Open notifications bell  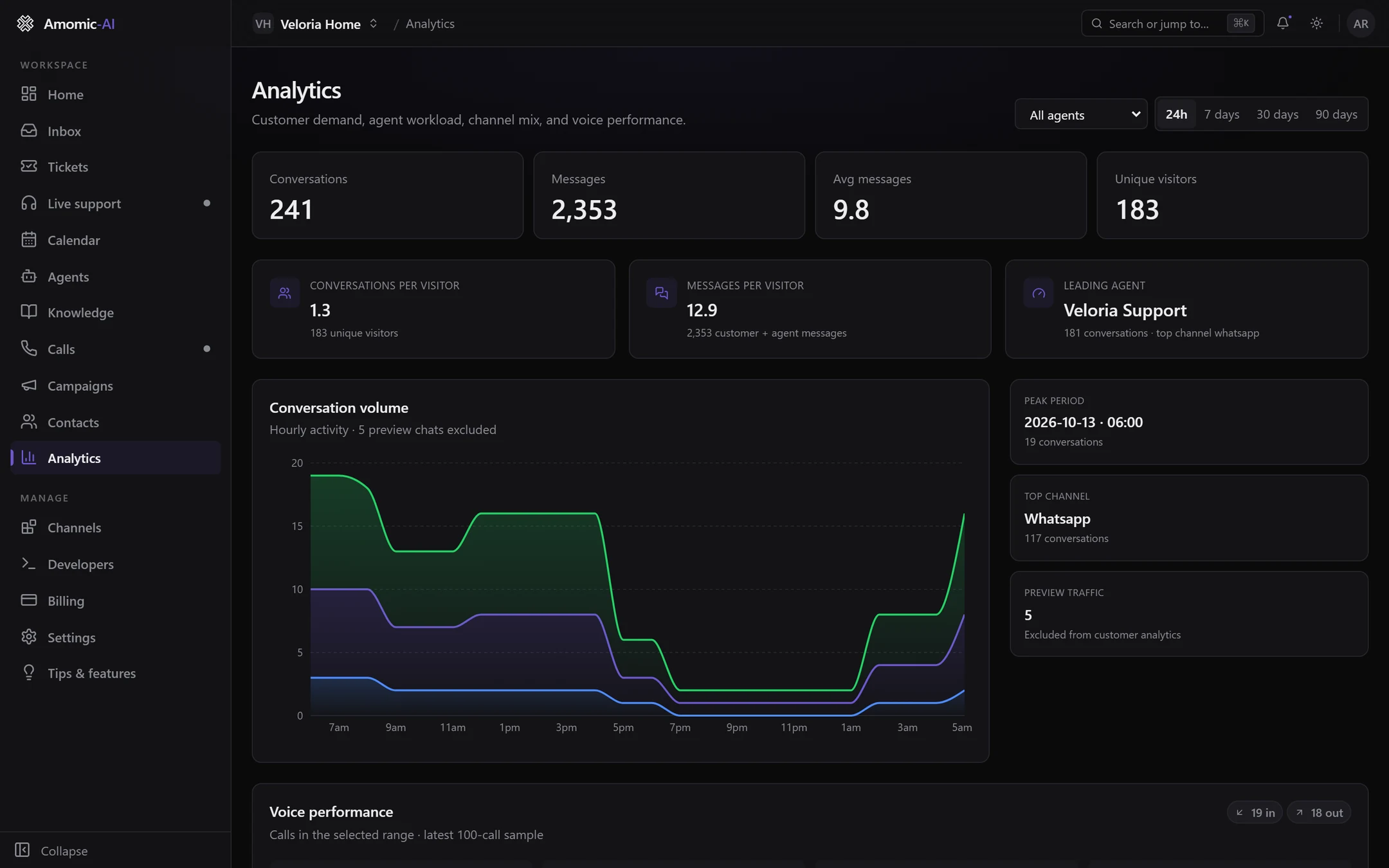pos(1283,23)
